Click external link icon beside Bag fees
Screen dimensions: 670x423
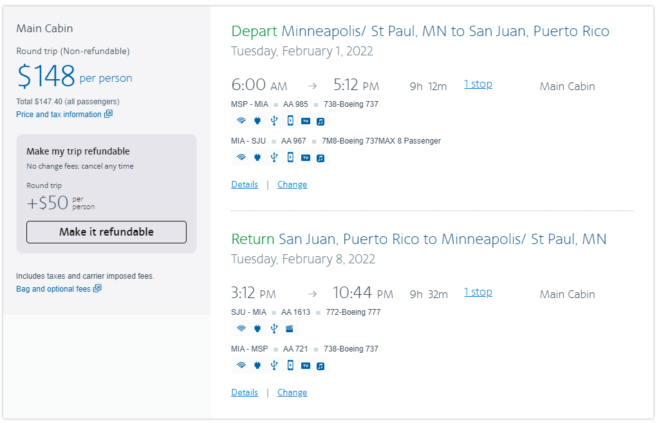pyautogui.click(x=97, y=288)
